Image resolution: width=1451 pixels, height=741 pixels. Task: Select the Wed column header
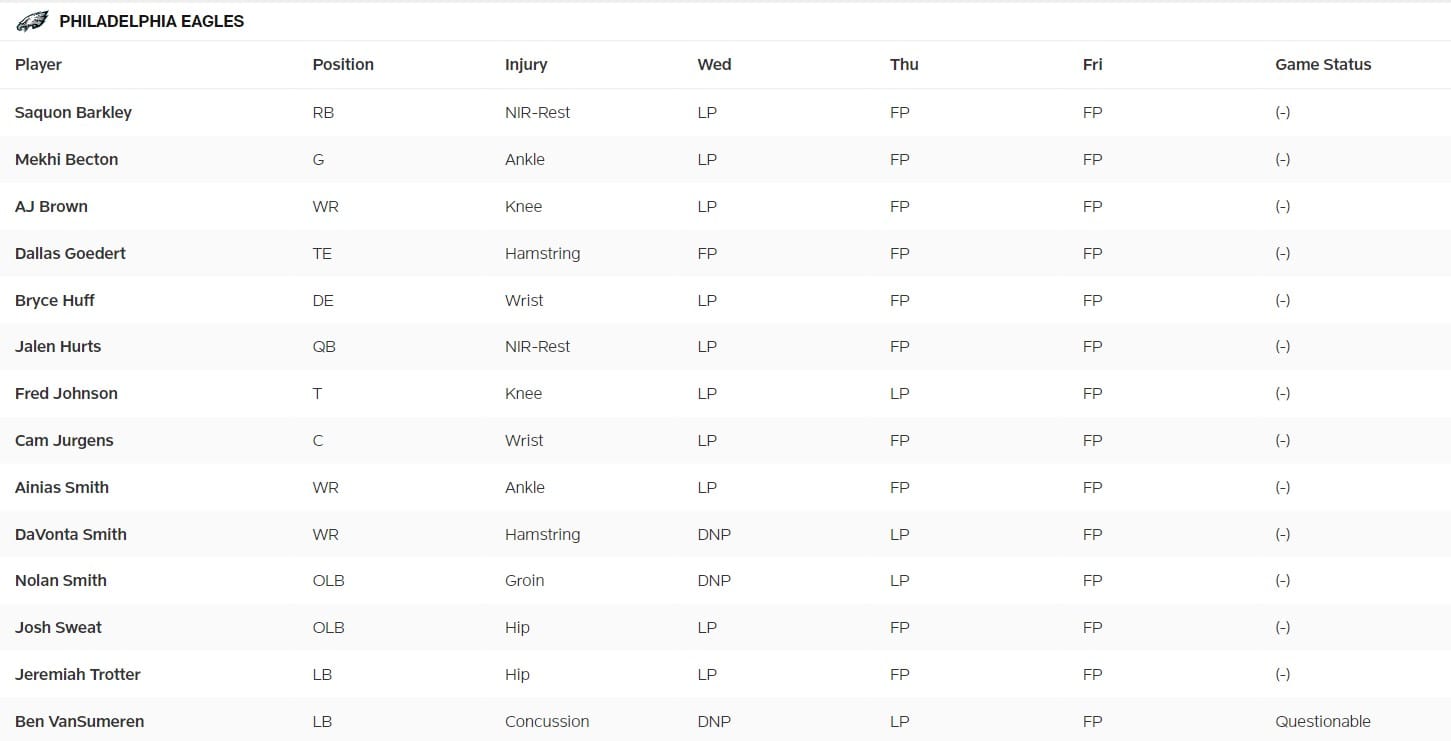[x=714, y=65]
